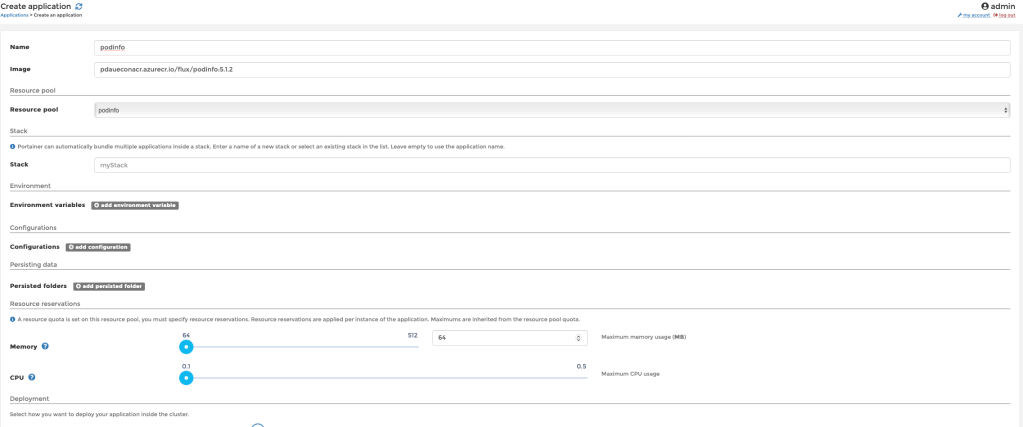The image size is (1023, 427).
Task: Click the CPU help question mark icon
Action: click(x=32, y=377)
